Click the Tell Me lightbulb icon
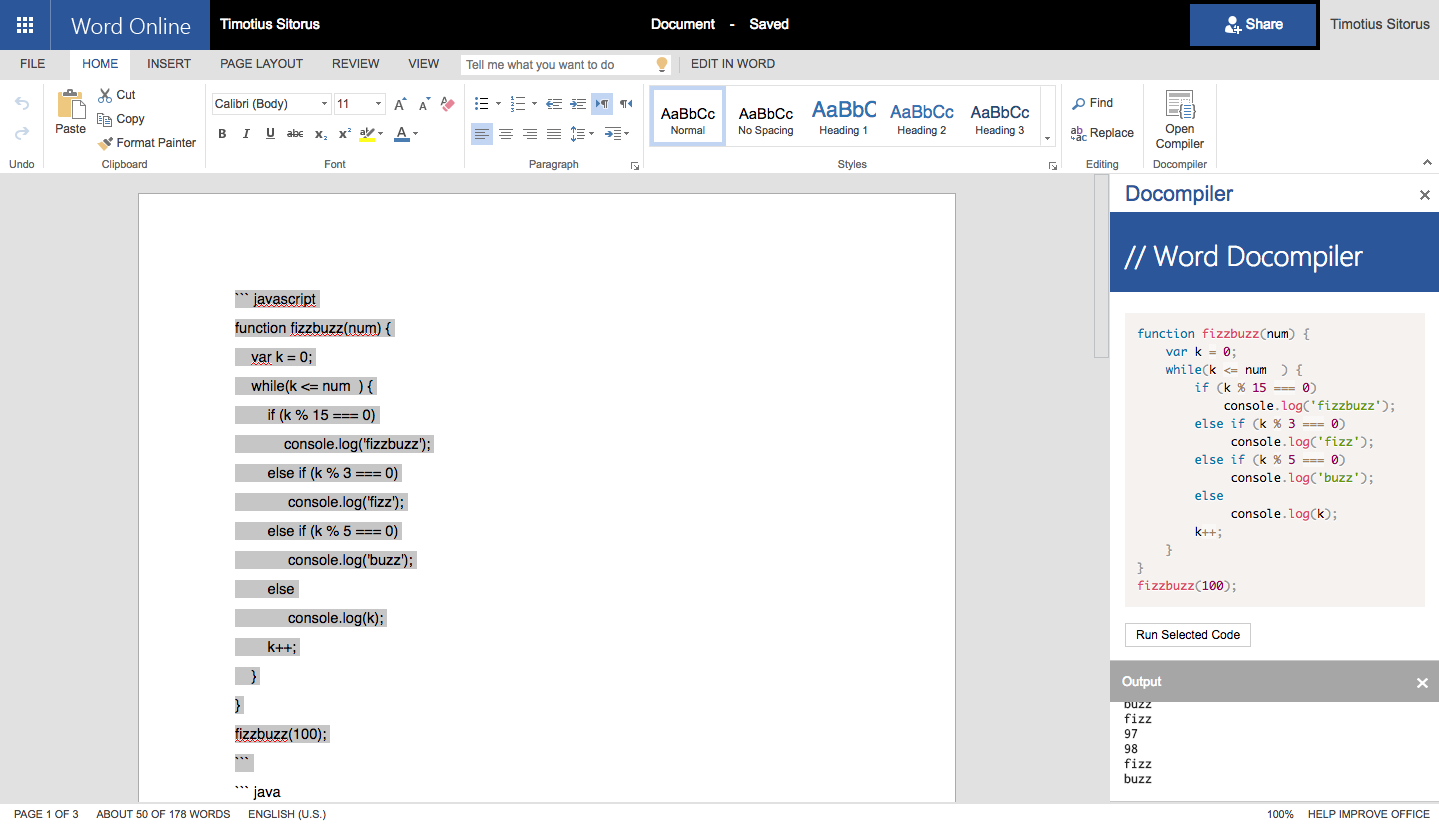The width and height of the screenshot is (1439, 825). tap(661, 65)
